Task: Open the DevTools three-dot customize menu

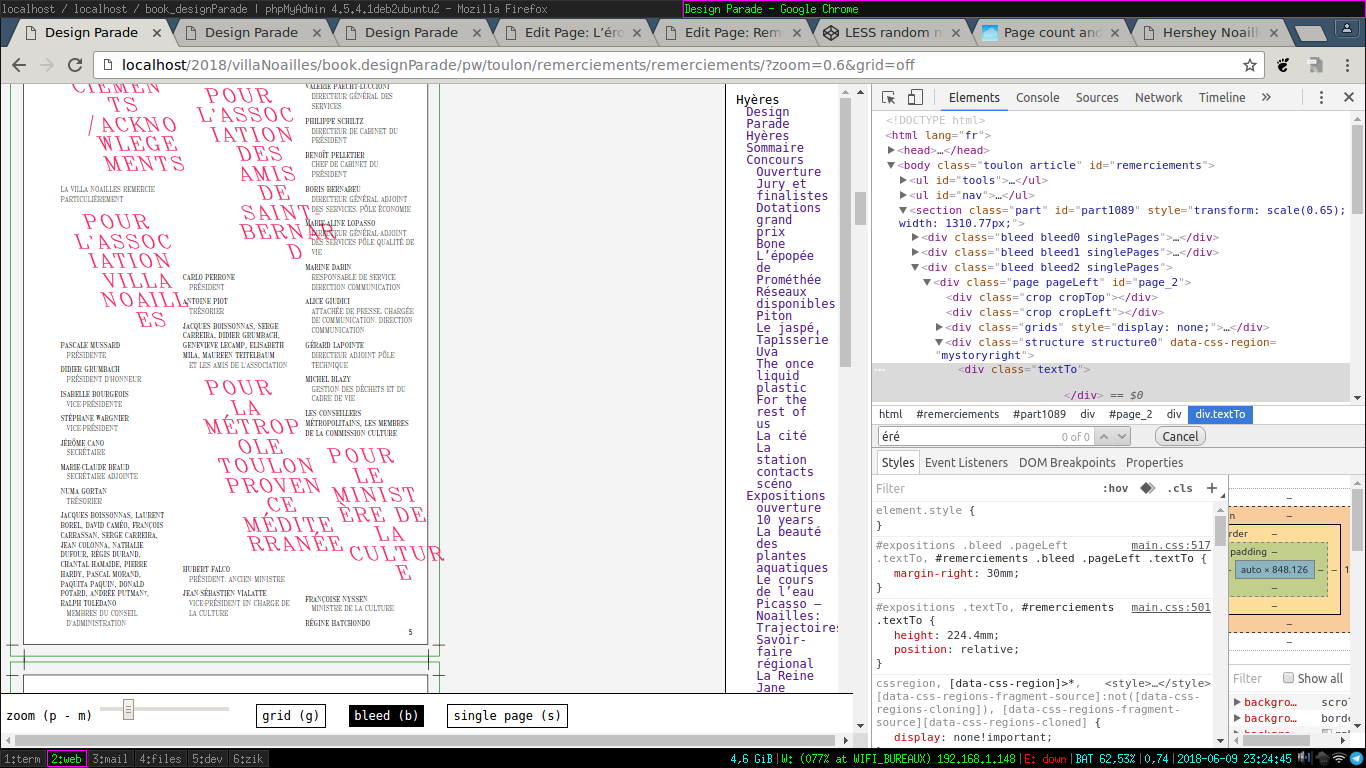Action: [x=1321, y=98]
